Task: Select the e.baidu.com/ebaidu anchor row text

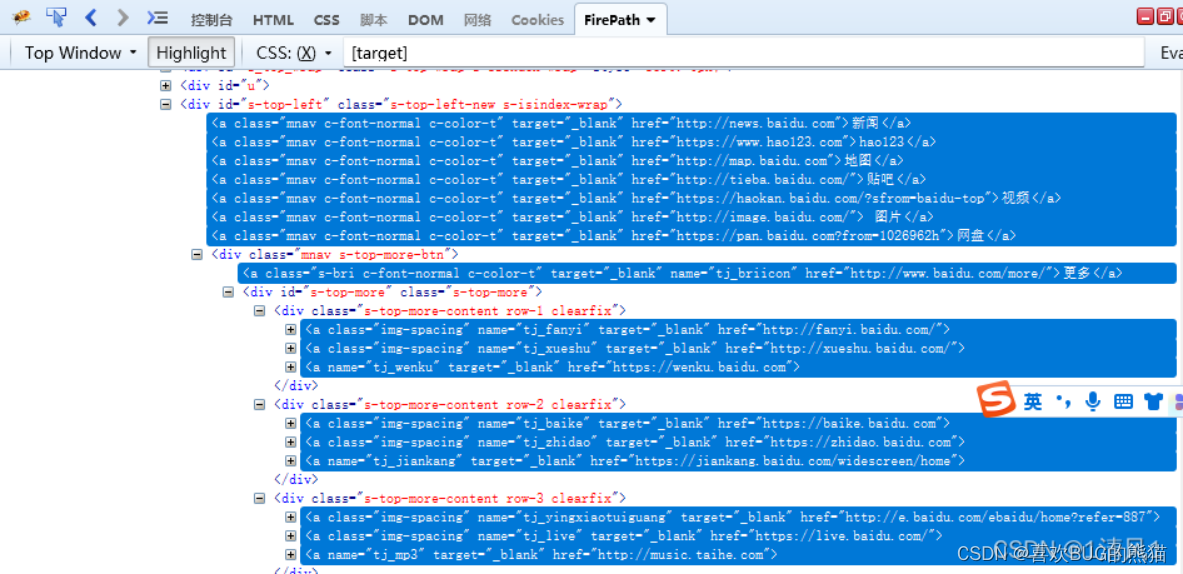Action: coord(733,517)
